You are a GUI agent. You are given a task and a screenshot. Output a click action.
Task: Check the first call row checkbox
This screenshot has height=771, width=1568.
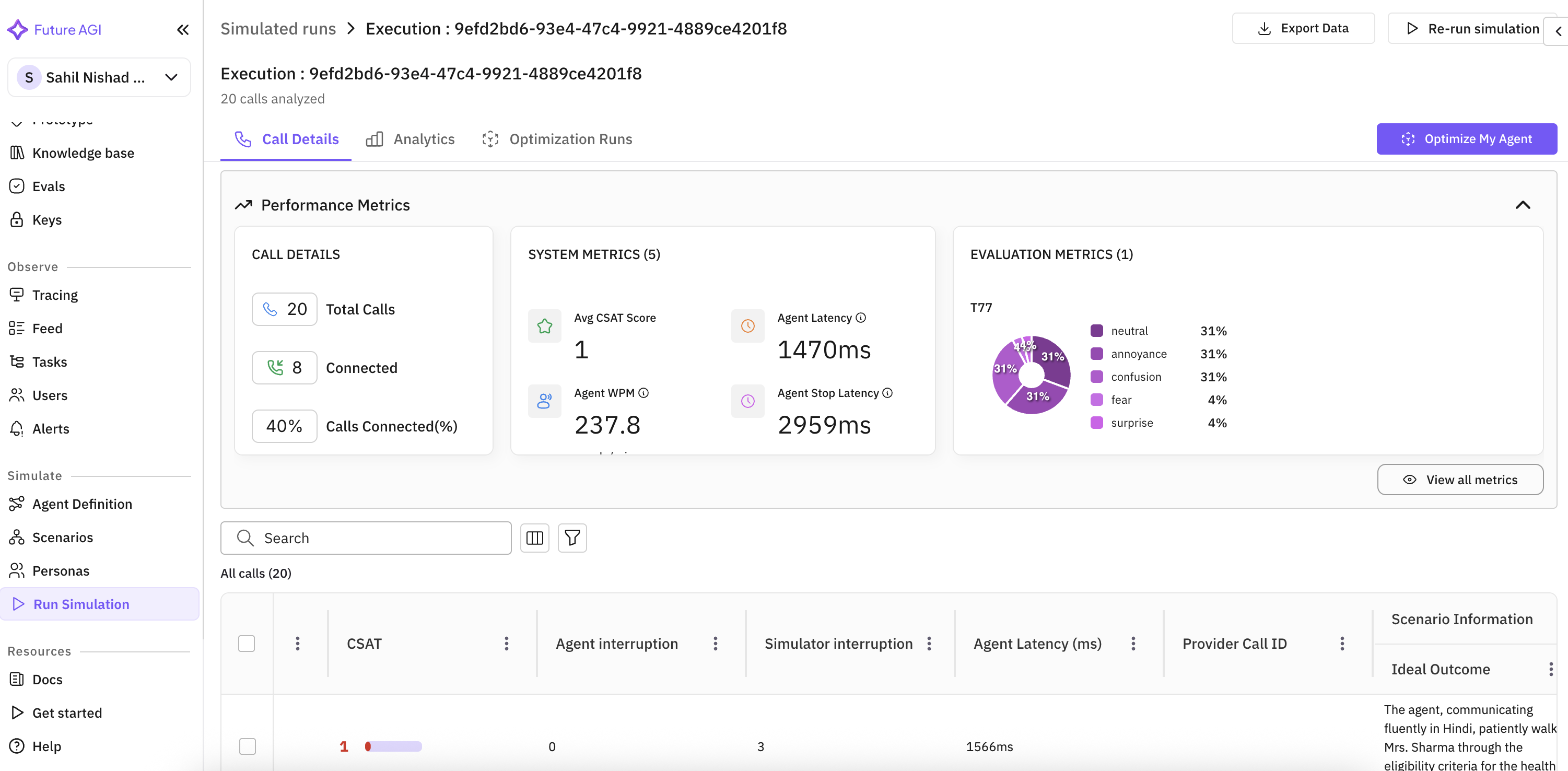click(247, 746)
